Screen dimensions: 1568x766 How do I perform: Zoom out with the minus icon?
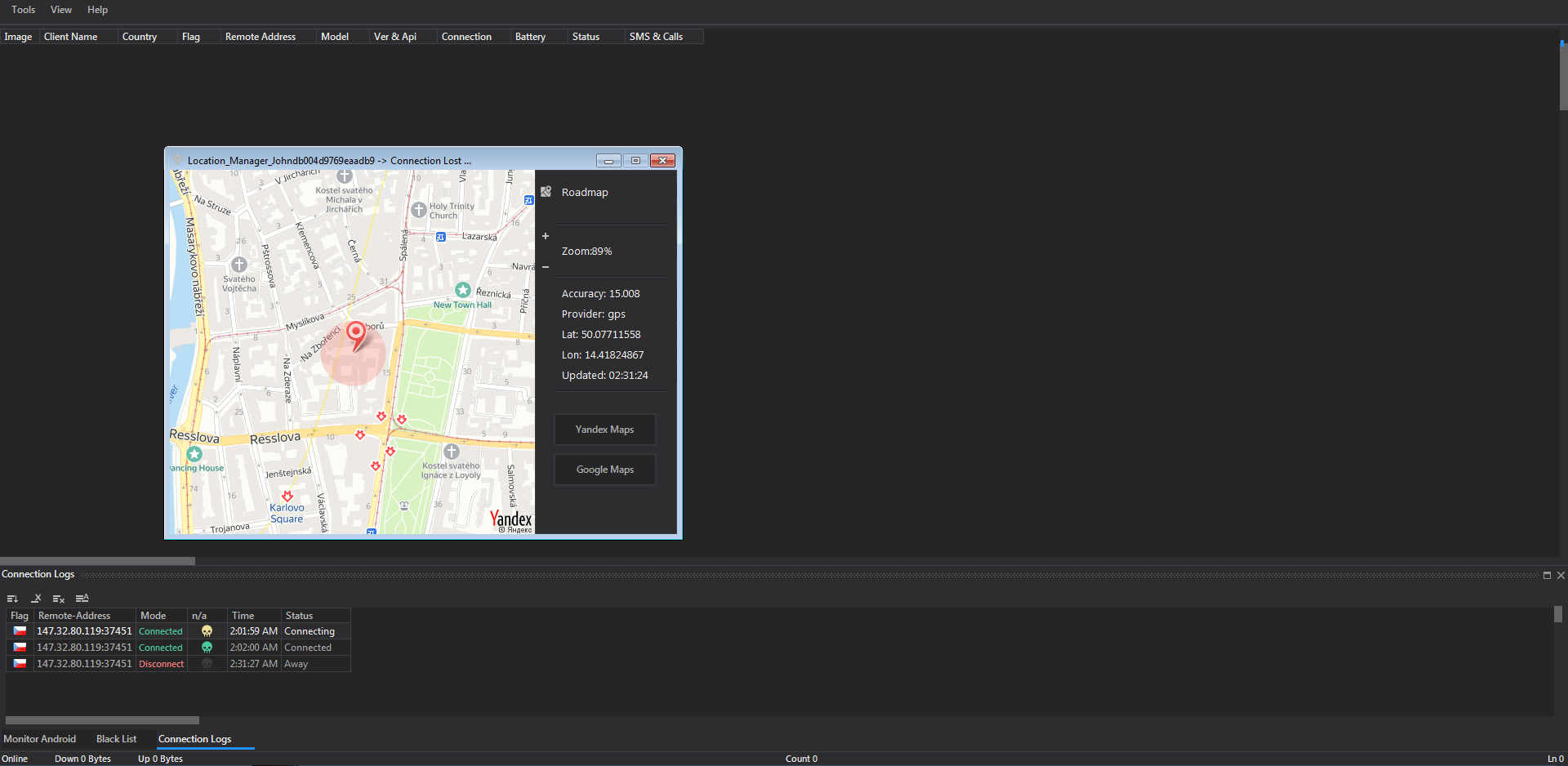coord(546,267)
